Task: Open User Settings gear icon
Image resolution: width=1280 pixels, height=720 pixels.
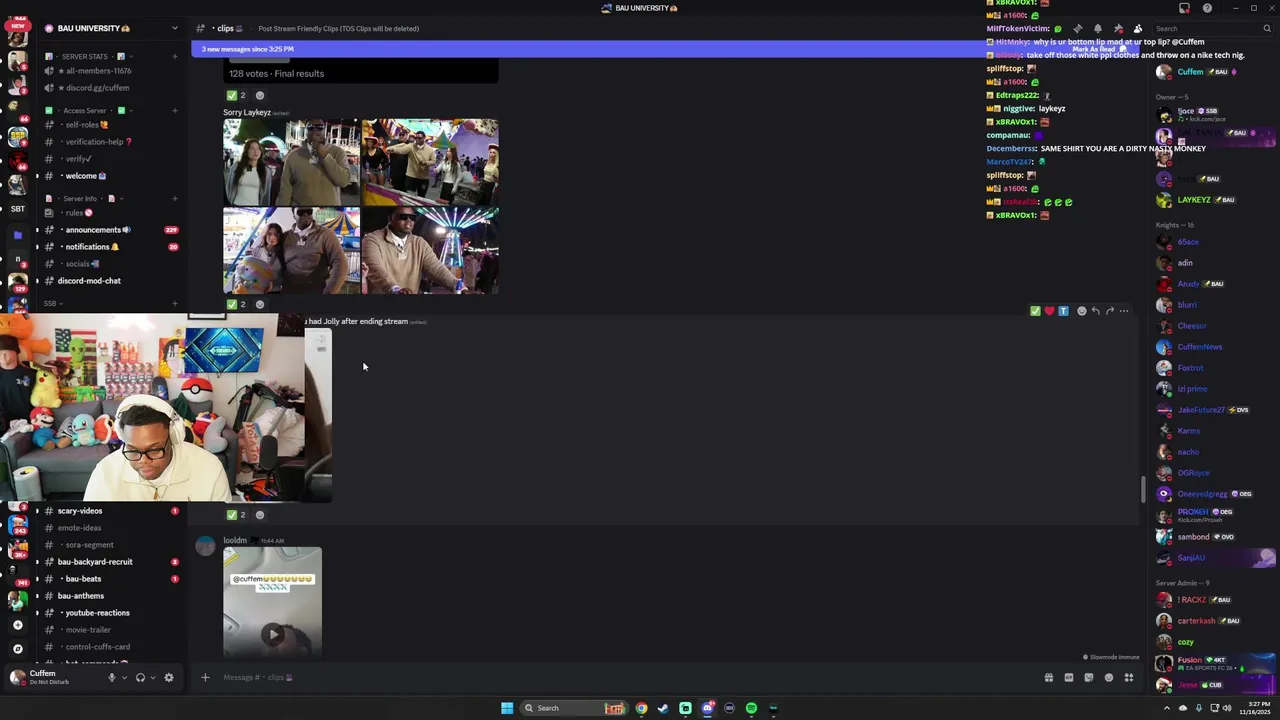Action: tap(169, 677)
